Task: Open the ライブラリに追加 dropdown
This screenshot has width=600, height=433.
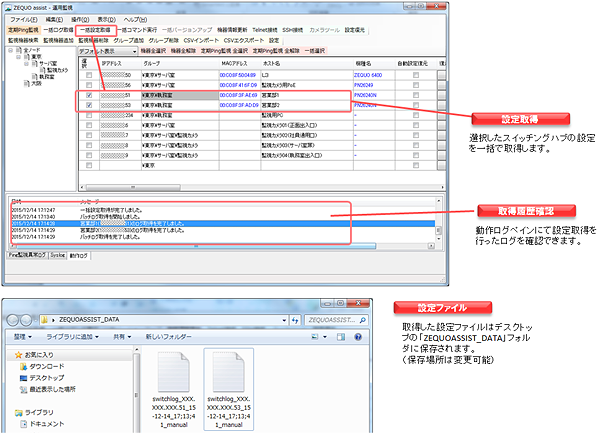Action: pyautogui.click(x=72, y=337)
